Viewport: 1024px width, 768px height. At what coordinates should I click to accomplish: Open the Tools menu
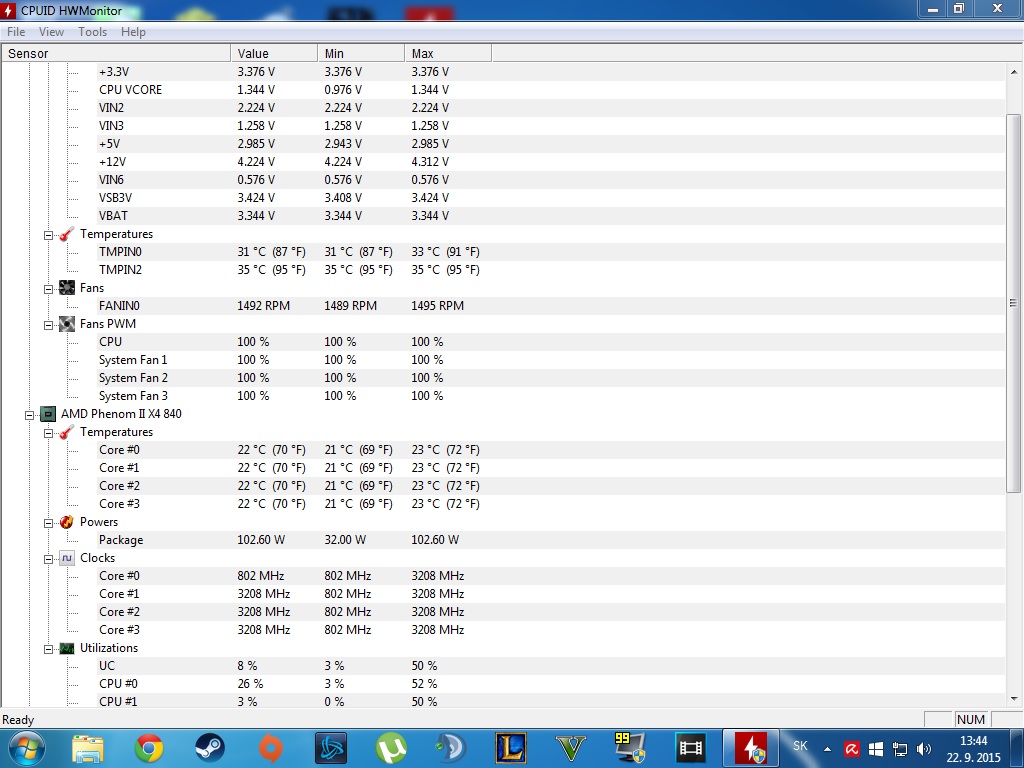pyautogui.click(x=92, y=31)
